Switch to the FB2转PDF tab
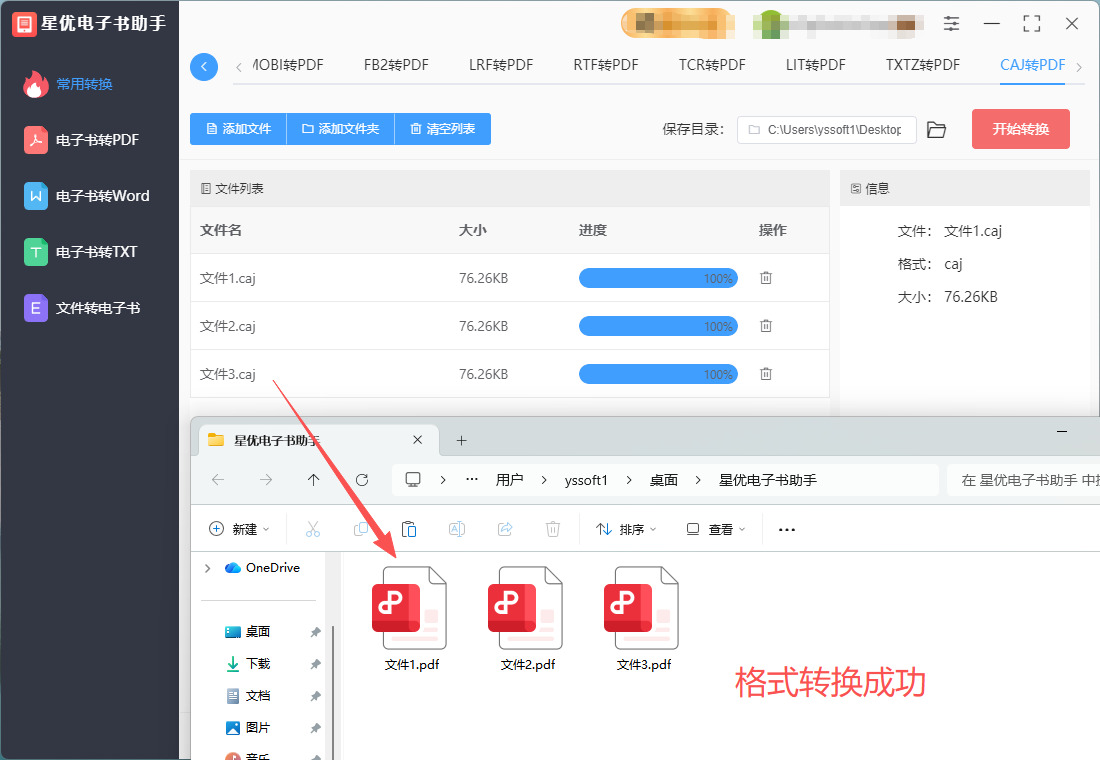1100x760 pixels. pyautogui.click(x=396, y=65)
